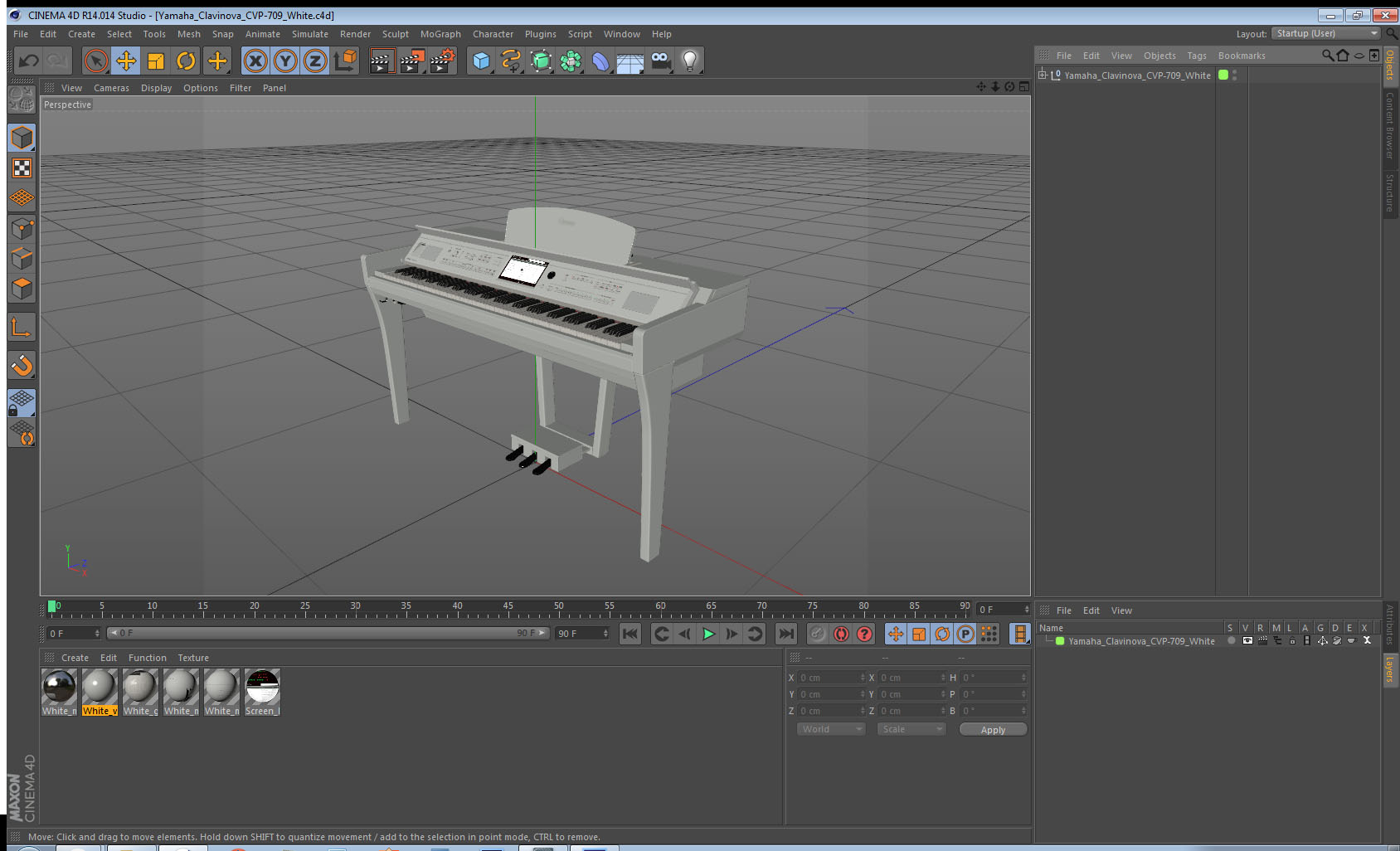The image size is (1400, 851).
Task: Open viewport Cameras menu
Action: 111,88
